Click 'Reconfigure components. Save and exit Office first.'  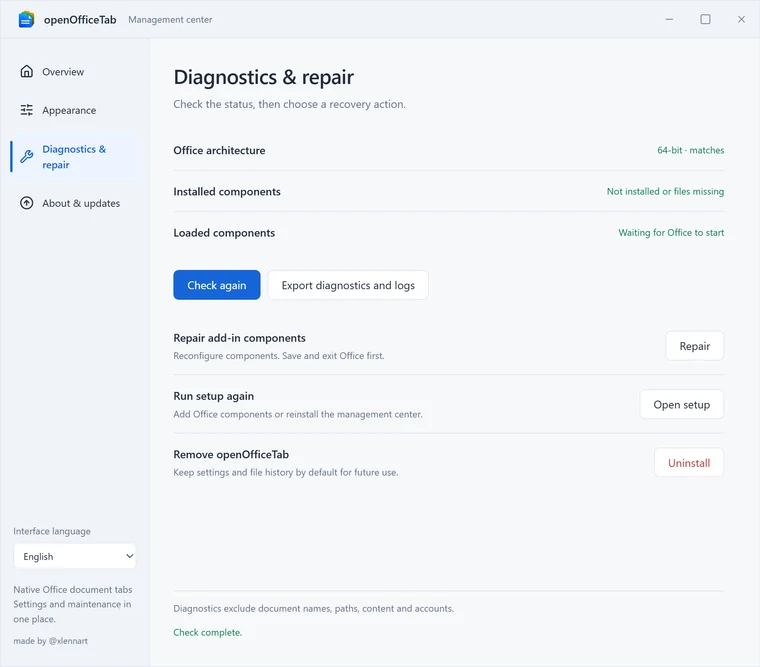point(279,356)
